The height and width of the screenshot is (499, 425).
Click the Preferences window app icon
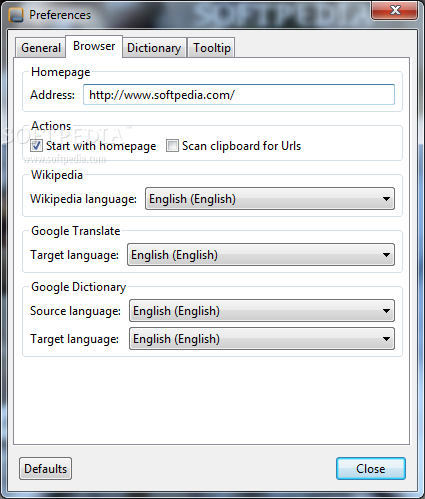click(x=16, y=15)
